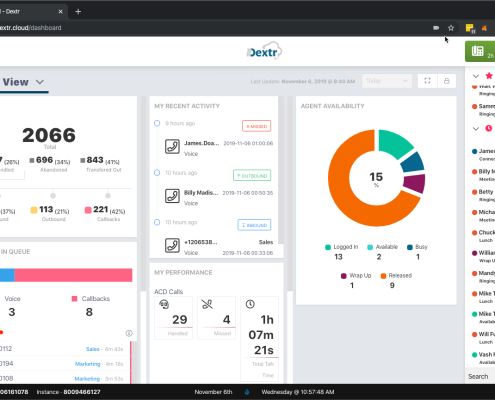This screenshot has height=400, width=495.
Task: Click Recent Activity panel scrollbar
Action: pos(281,170)
